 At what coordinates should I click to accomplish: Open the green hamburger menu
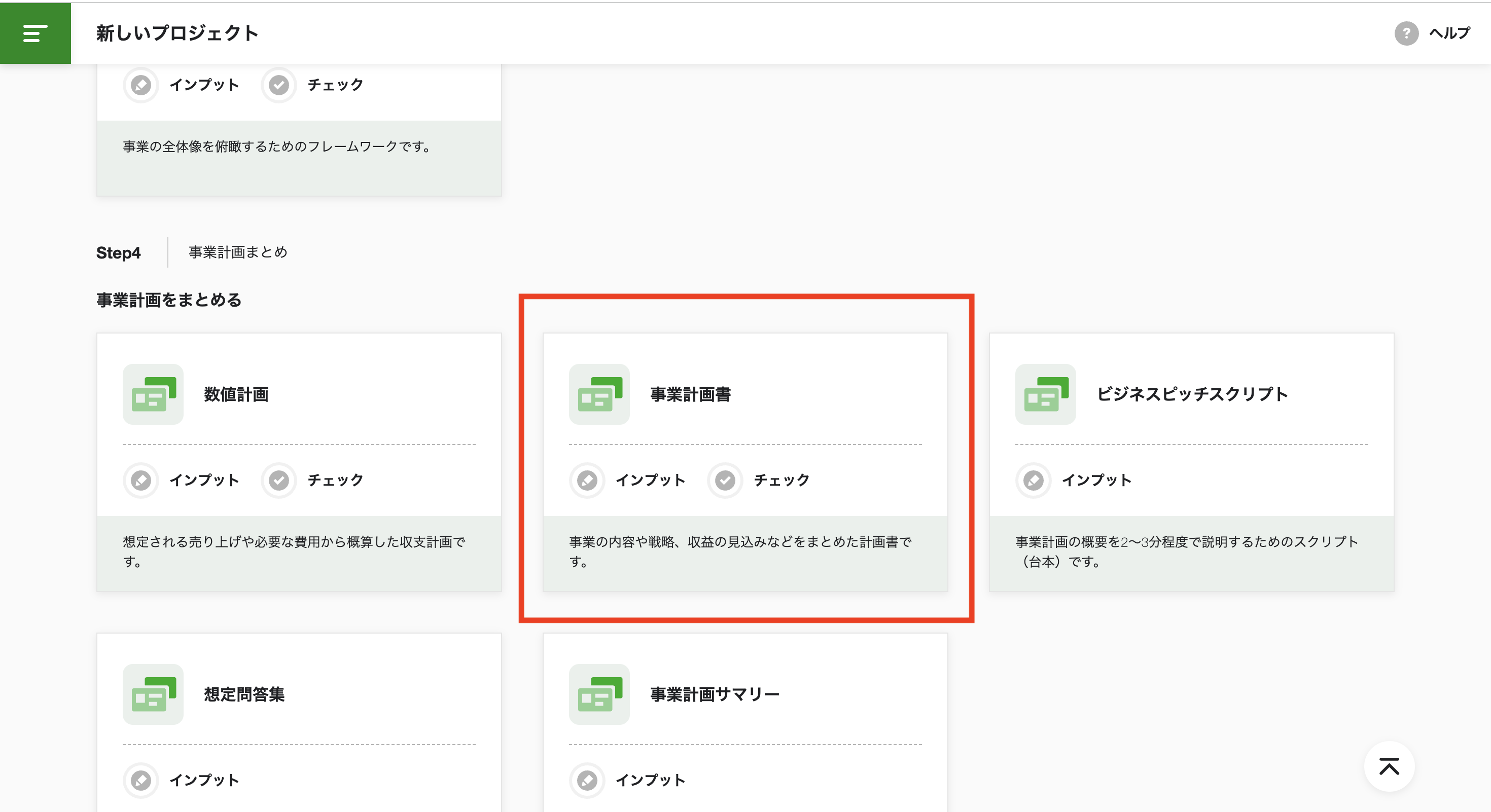click(34, 33)
